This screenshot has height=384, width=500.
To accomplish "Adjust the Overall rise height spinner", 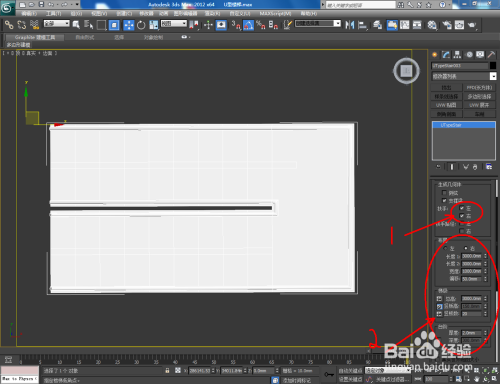I will (485, 298).
